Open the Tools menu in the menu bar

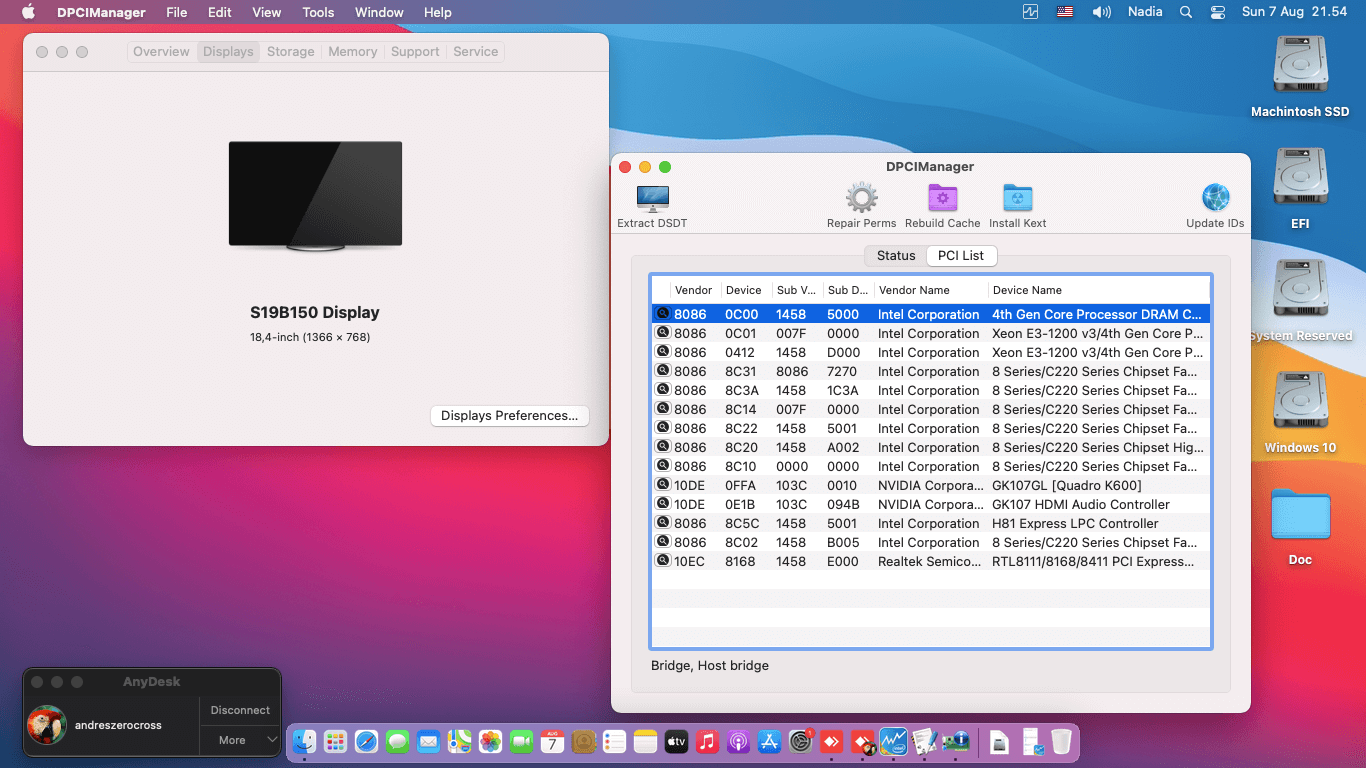tap(318, 12)
